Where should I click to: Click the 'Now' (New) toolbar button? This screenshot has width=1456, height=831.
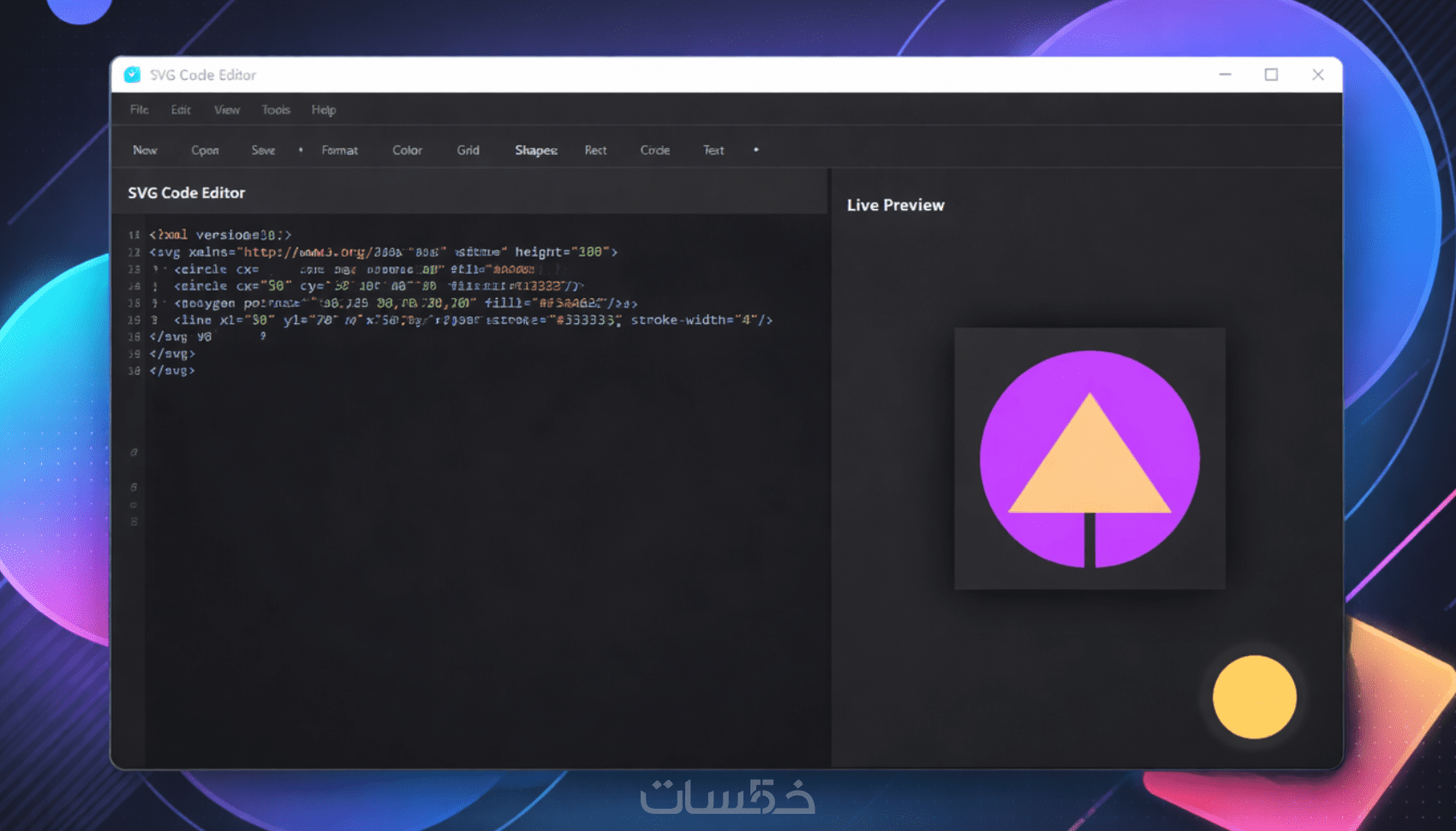[145, 150]
